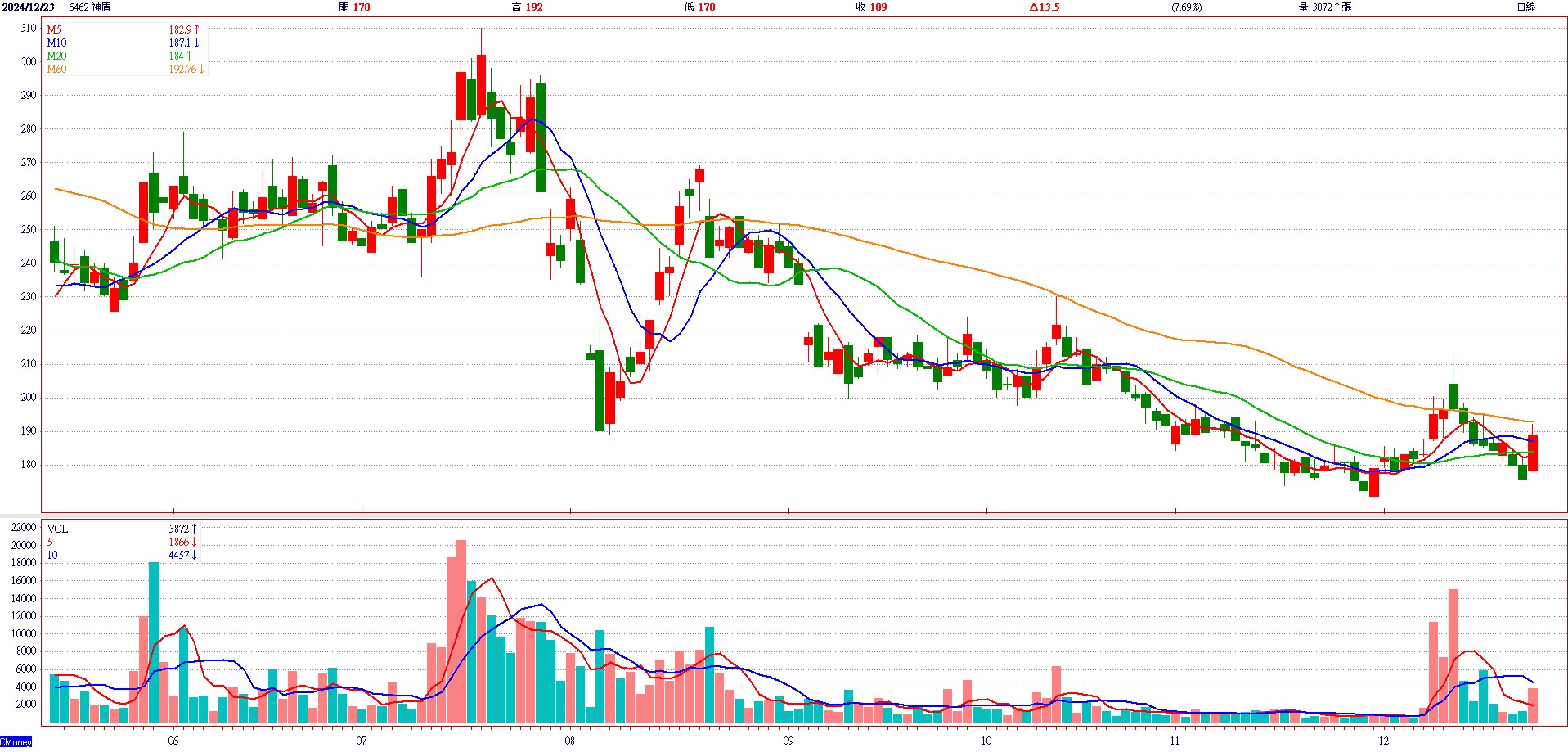
Task: Click the tallest red volume bar in July
Action: 461,632
